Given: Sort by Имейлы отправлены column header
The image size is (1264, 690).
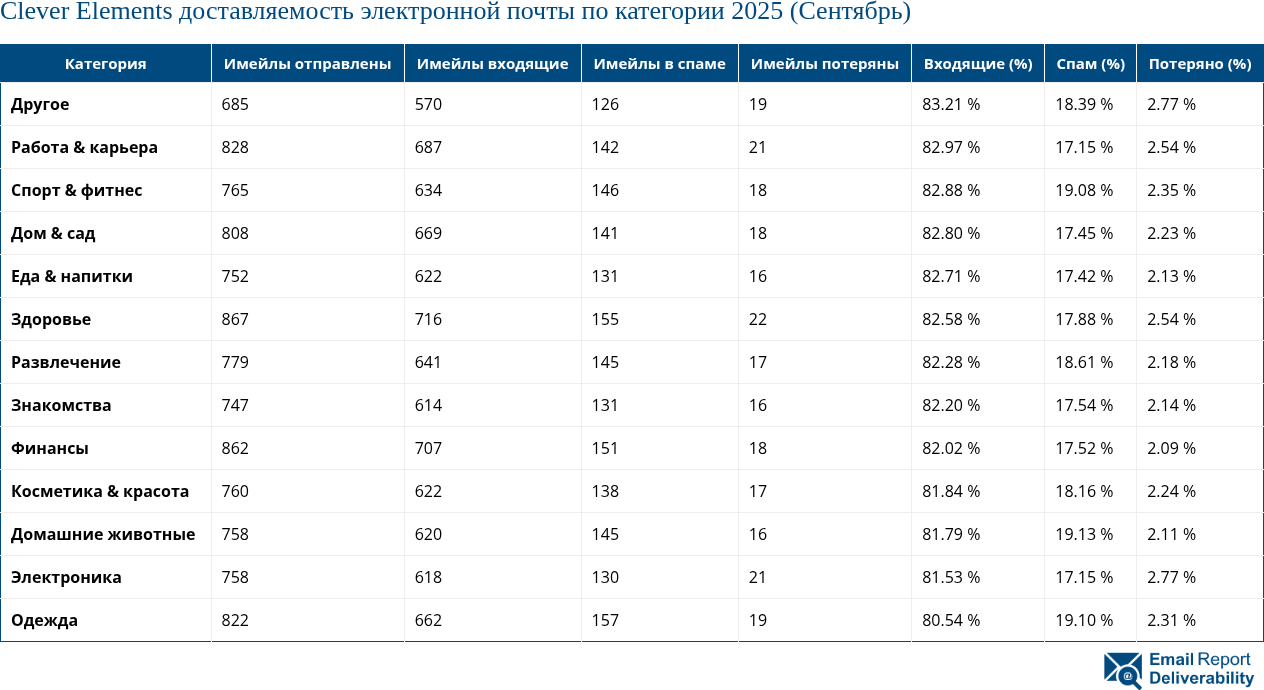Looking at the screenshot, I should tap(307, 64).
